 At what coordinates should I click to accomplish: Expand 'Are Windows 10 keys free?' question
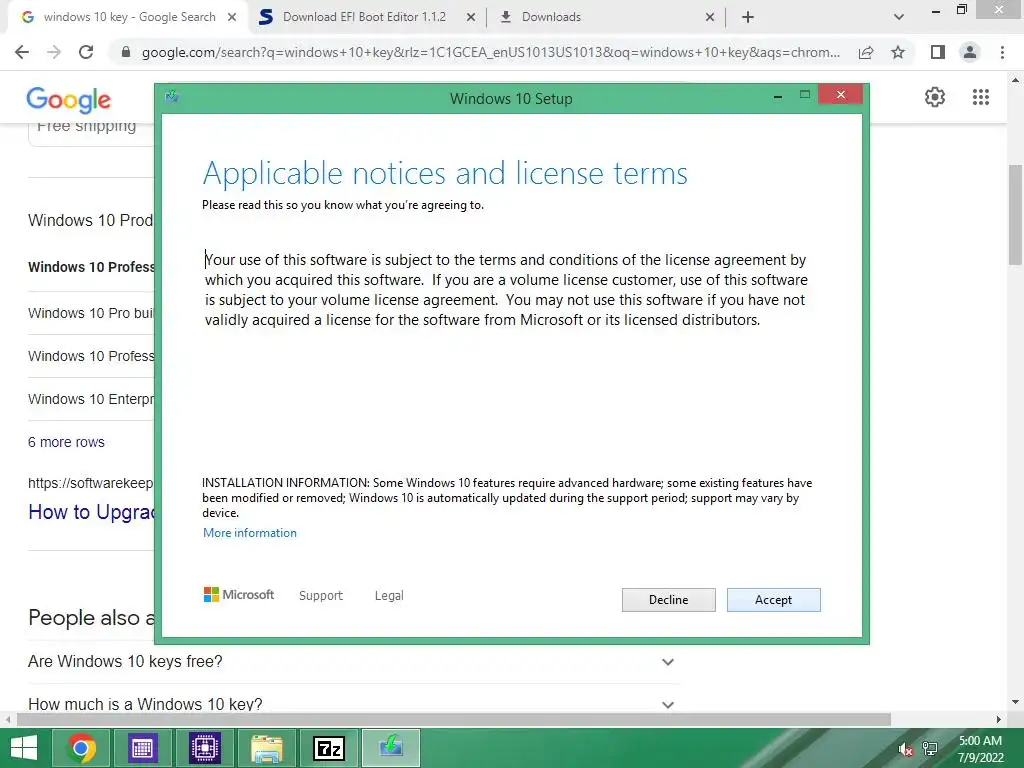[353, 662]
